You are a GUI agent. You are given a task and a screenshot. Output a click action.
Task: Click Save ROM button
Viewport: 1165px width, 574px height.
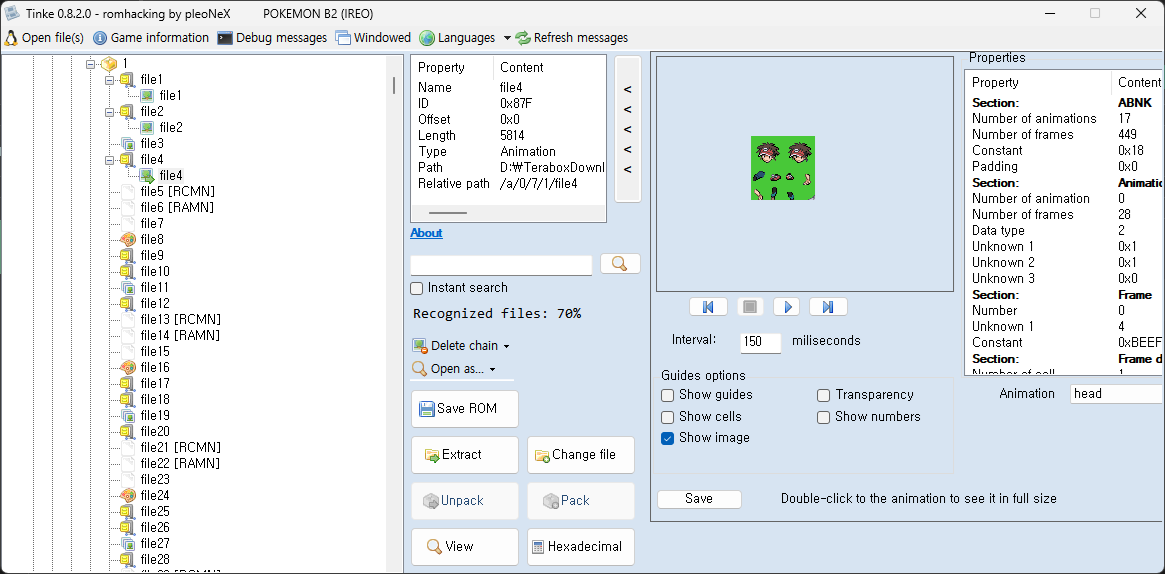pos(465,408)
